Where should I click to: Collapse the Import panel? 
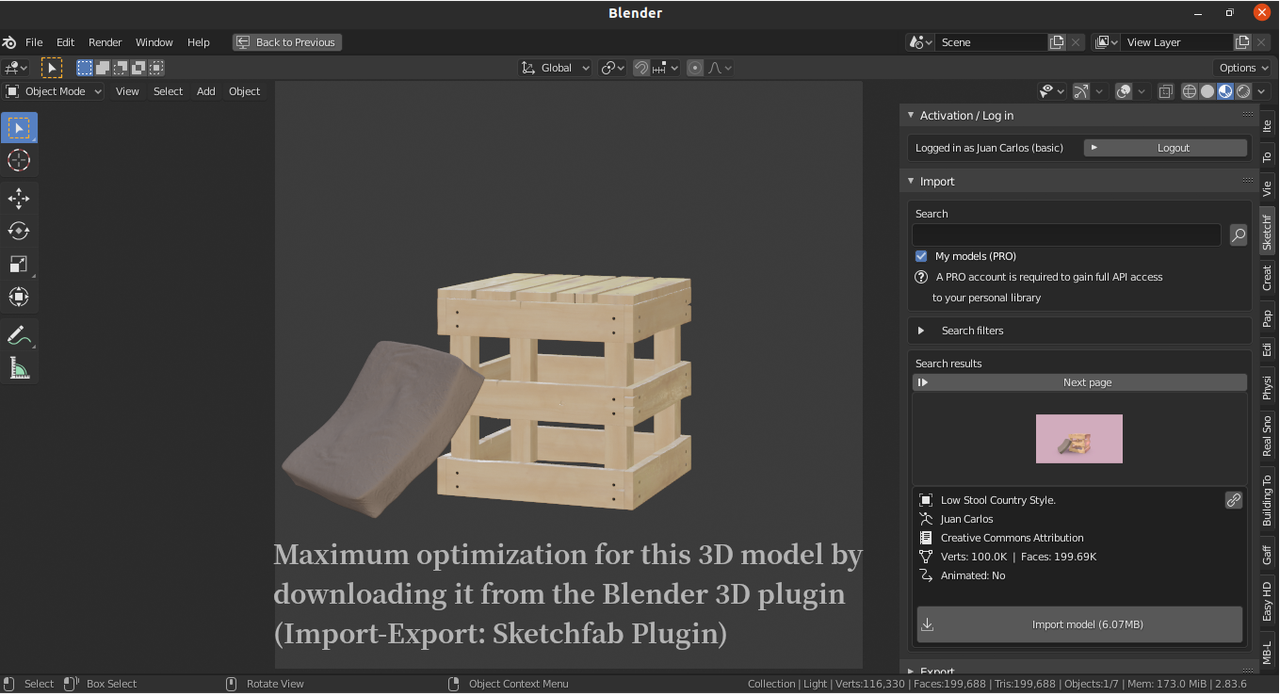point(911,181)
